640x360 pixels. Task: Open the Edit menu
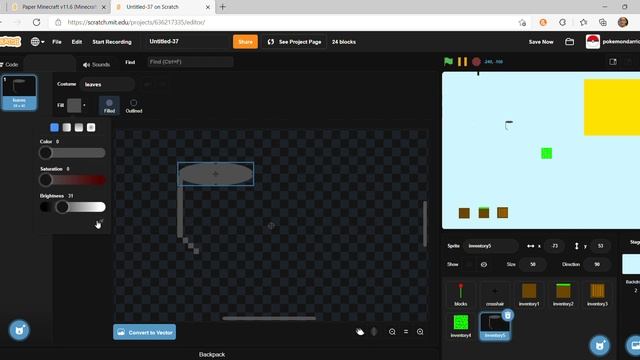[x=77, y=42]
